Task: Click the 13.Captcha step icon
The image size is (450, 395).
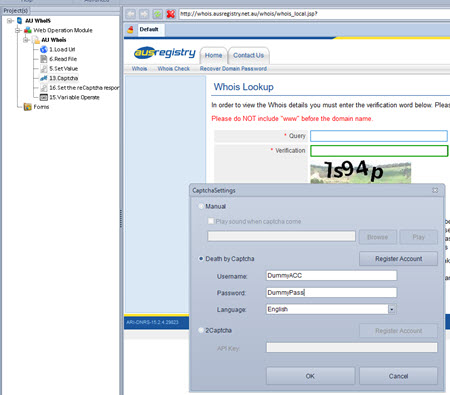Action: 44,78
